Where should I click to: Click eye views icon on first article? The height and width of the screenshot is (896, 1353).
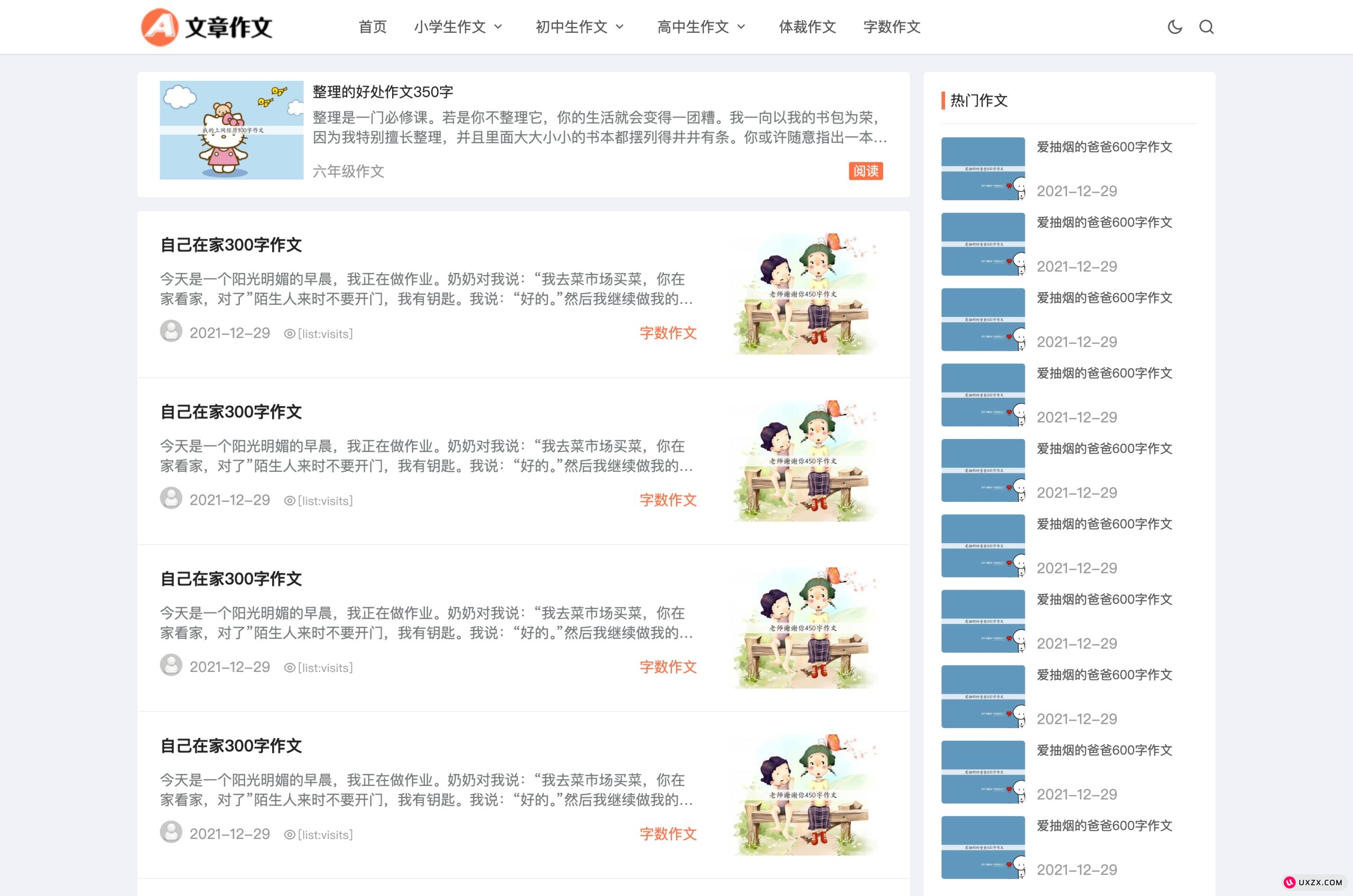point(290,334)
